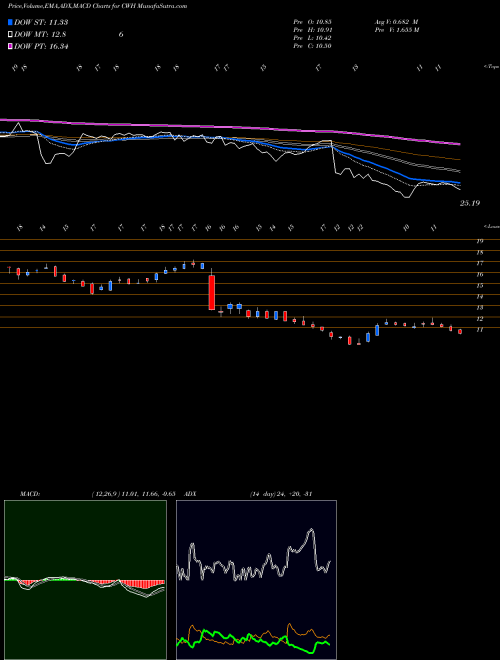Click the blue DOW ST legend swatch

tap(10, 22)
